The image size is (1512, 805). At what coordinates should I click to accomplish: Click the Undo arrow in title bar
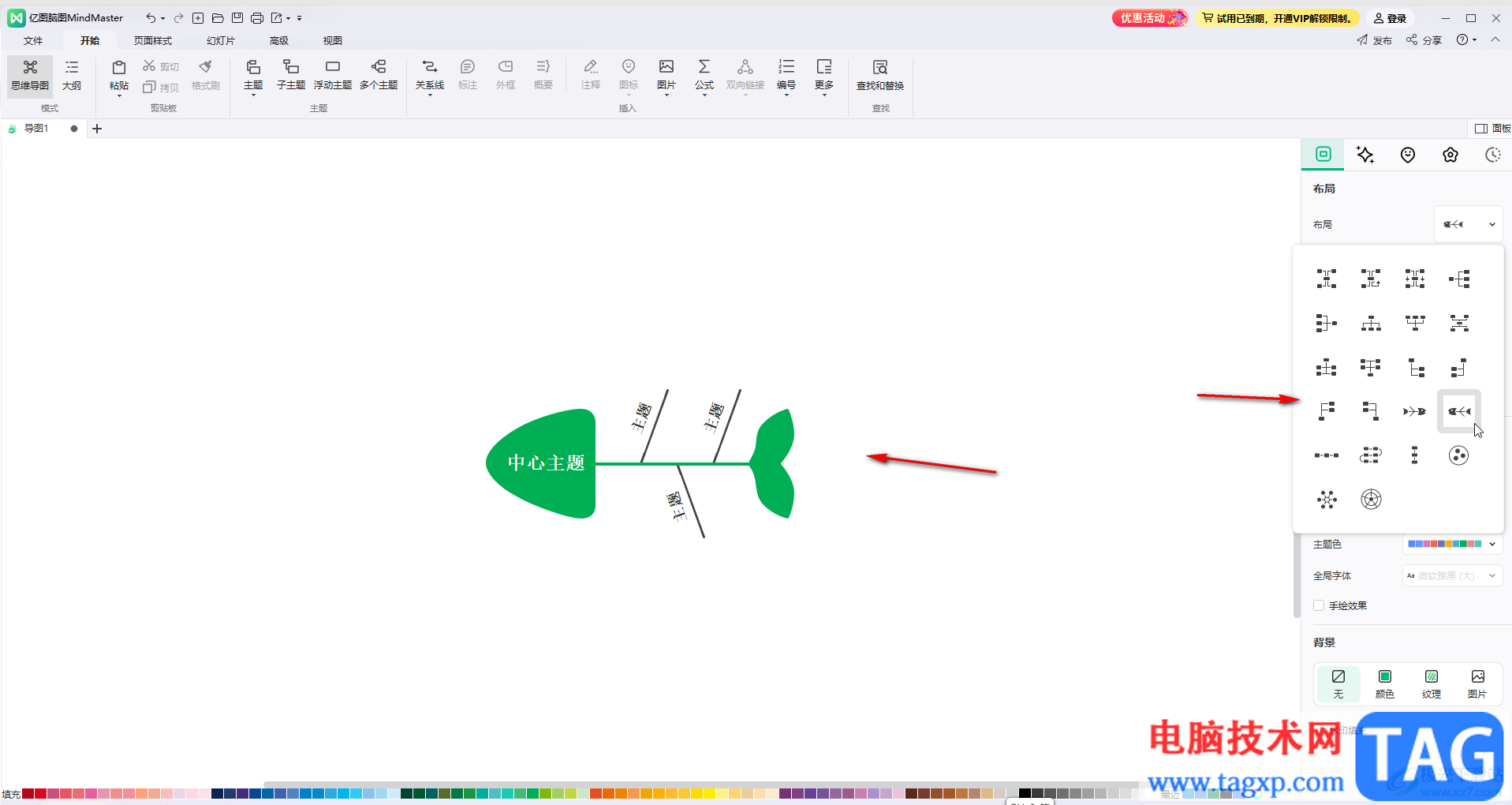(x=150, y=17)
